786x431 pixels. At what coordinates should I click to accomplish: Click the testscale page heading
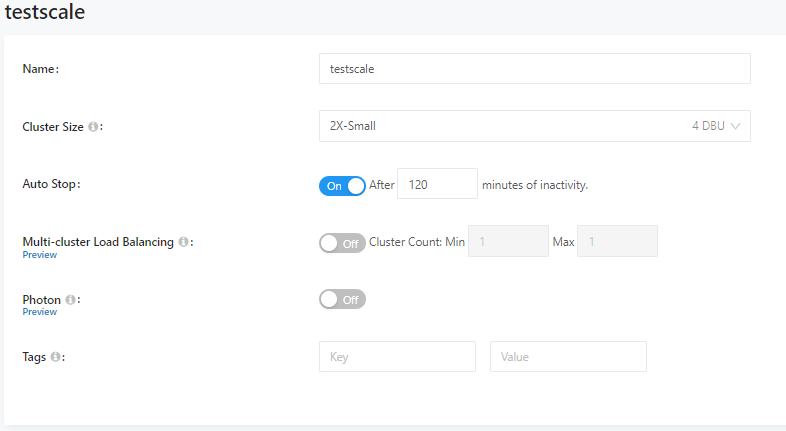pos(45,12)
